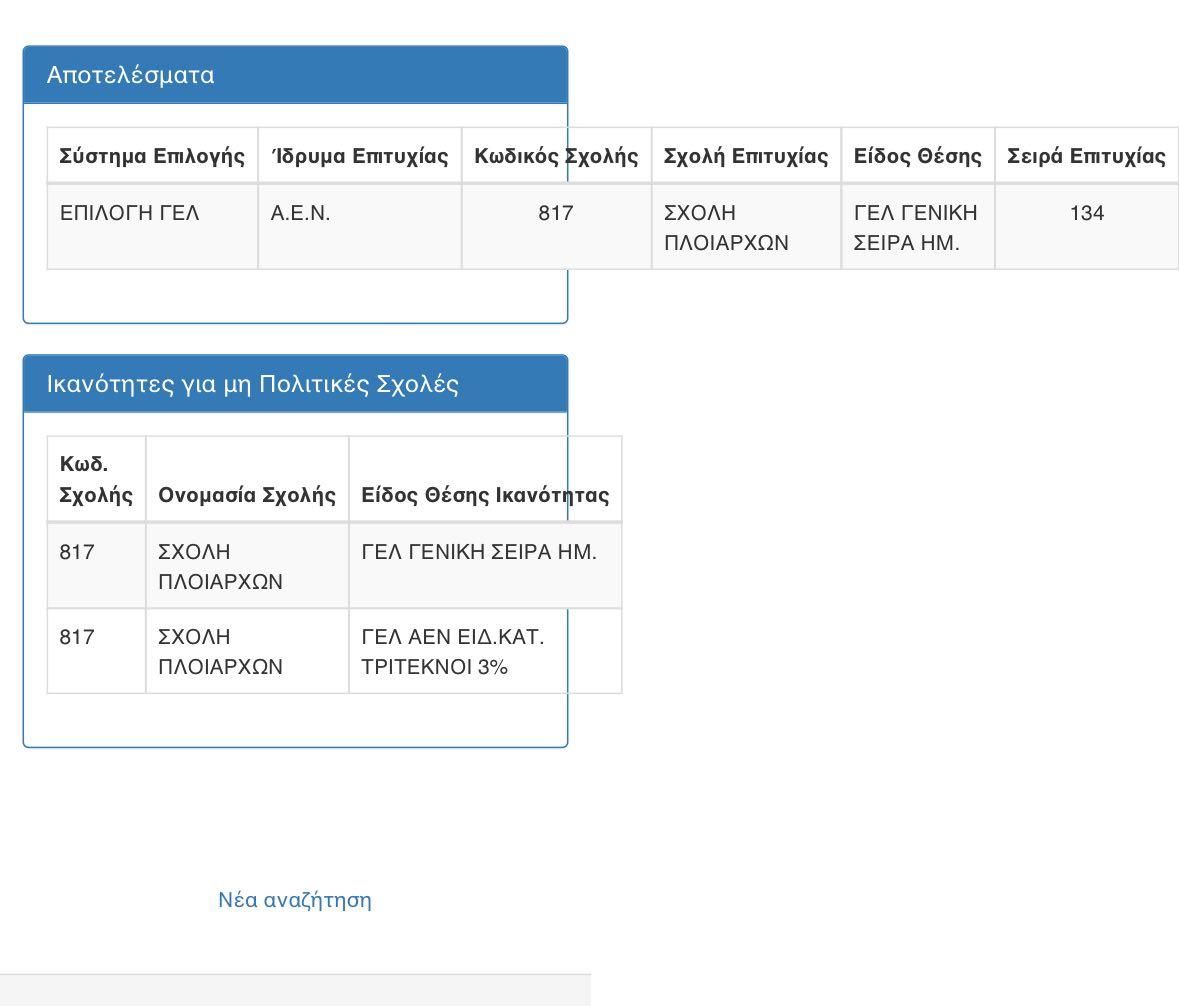This screenshot has height=1006, width=1179.
Task: Select the 'Ίδρυμα Επιτυχίας' column header
Action: pos(359,156)
